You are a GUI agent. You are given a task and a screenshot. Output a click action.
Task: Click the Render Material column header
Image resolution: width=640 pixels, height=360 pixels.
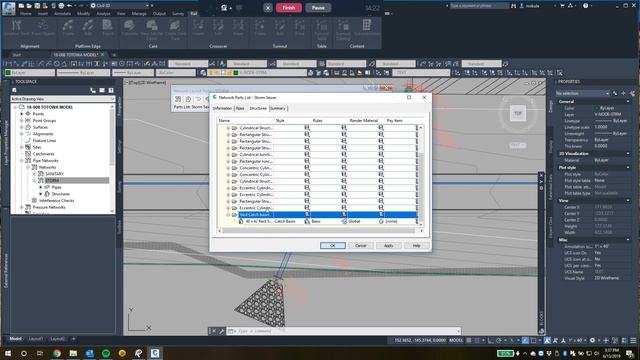click(364, 121)
